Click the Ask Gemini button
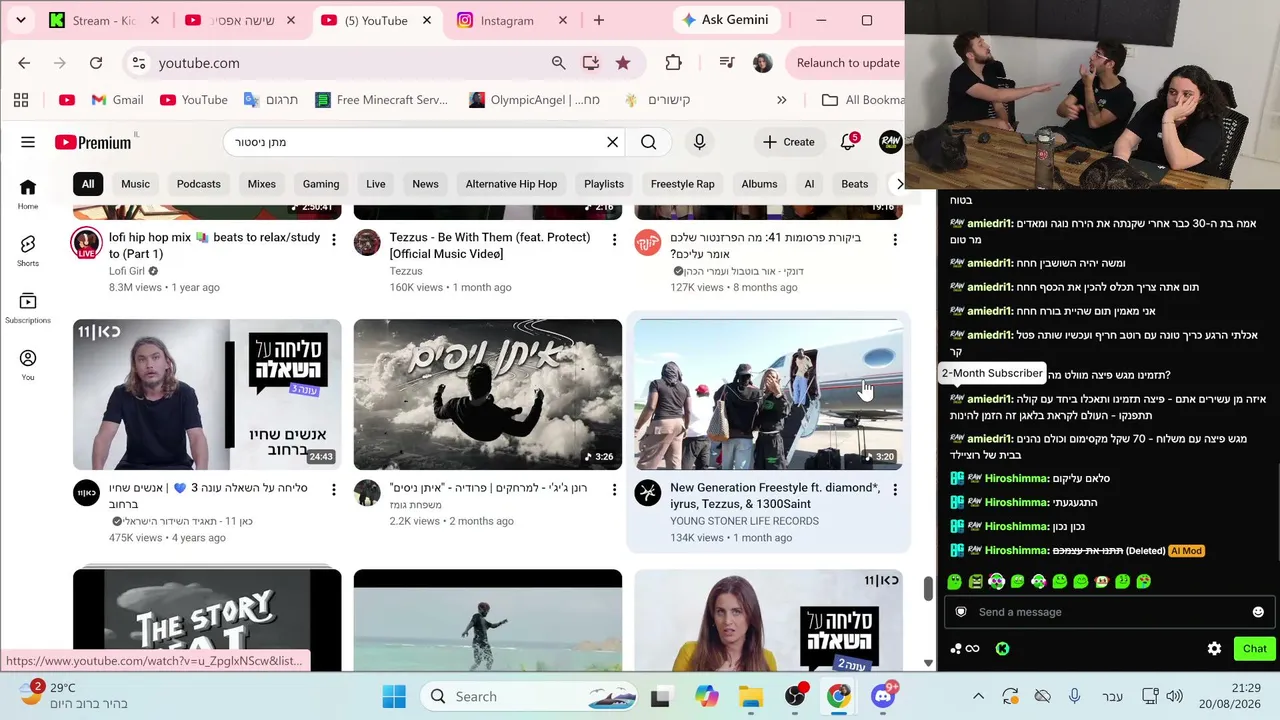This screenshot has width=1280, height=720. pos(726,20)
